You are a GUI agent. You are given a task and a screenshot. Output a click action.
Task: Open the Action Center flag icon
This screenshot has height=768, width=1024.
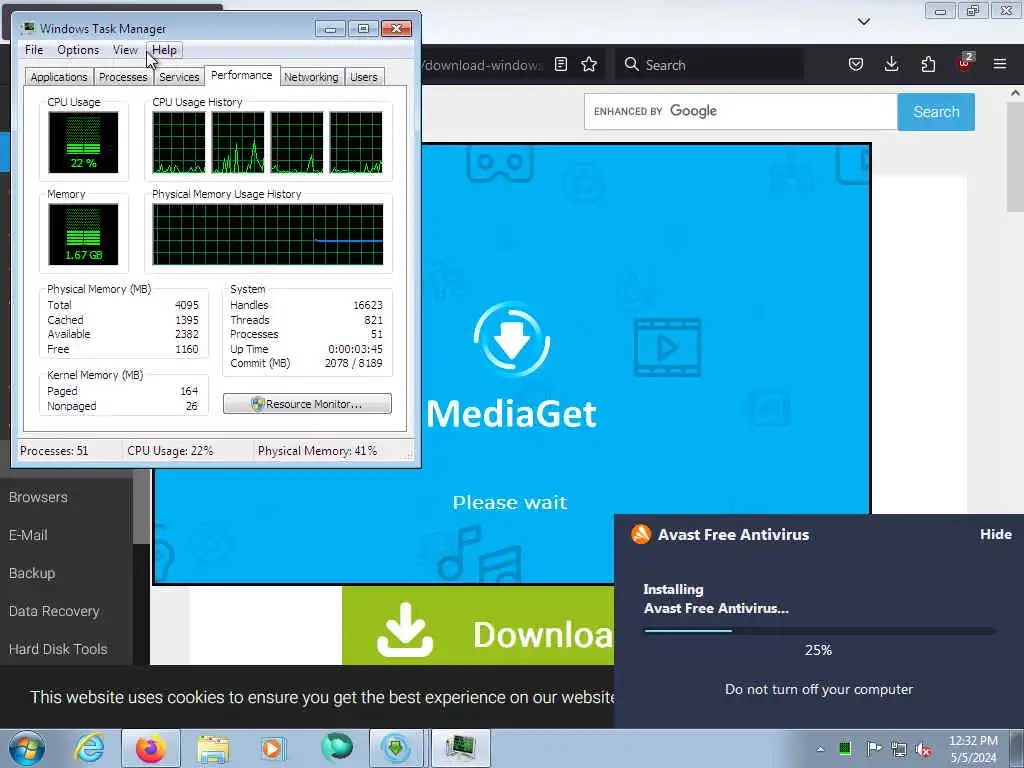point(873,748)
